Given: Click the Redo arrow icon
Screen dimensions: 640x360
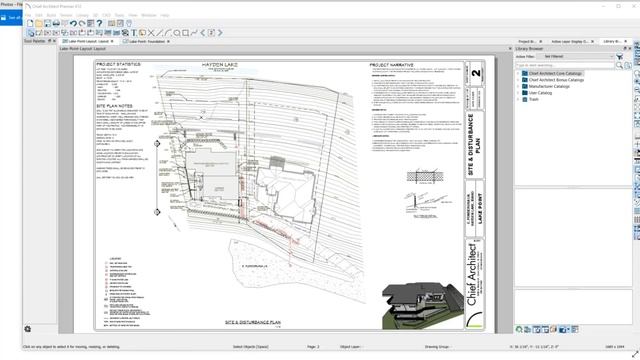Looking at the screenshot, I should 82,24.
